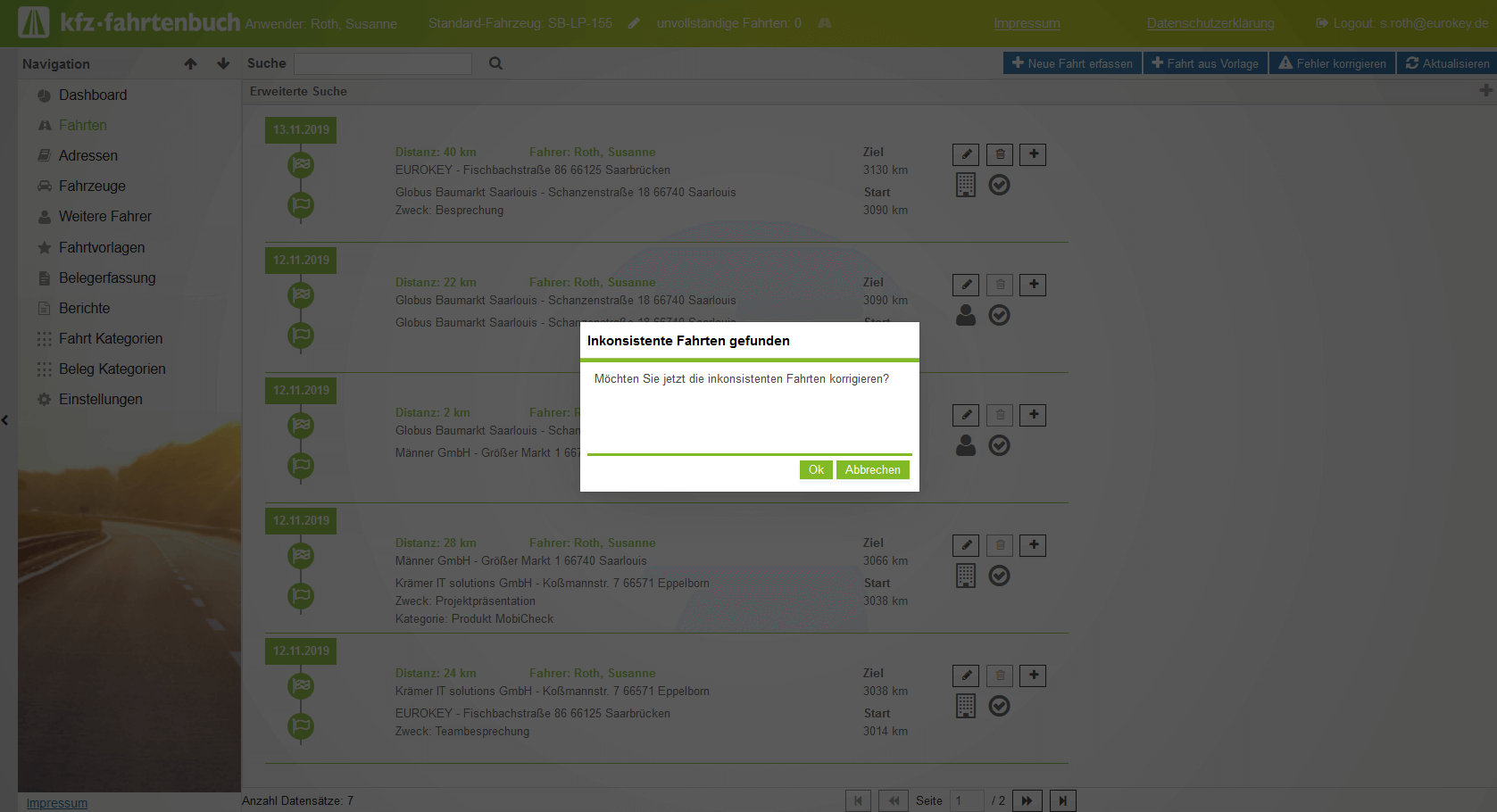Click checkmark circle on the 13.11.2019 trip
1497x812 pixels.
1000,185
